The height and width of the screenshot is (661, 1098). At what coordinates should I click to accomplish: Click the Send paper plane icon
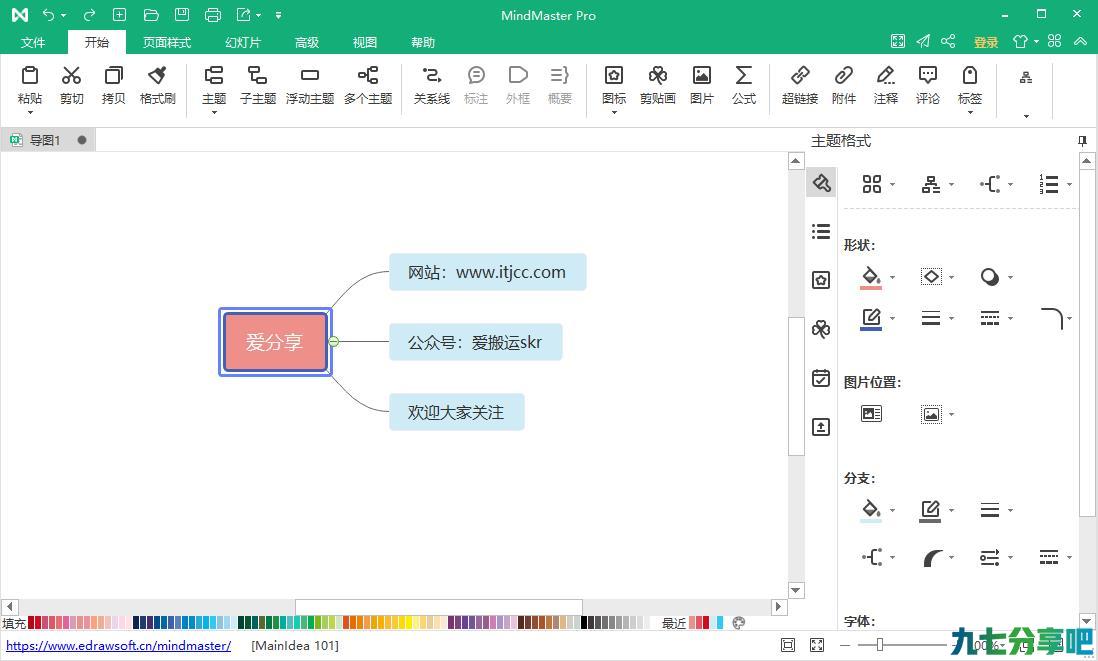(x=923, y=41)
